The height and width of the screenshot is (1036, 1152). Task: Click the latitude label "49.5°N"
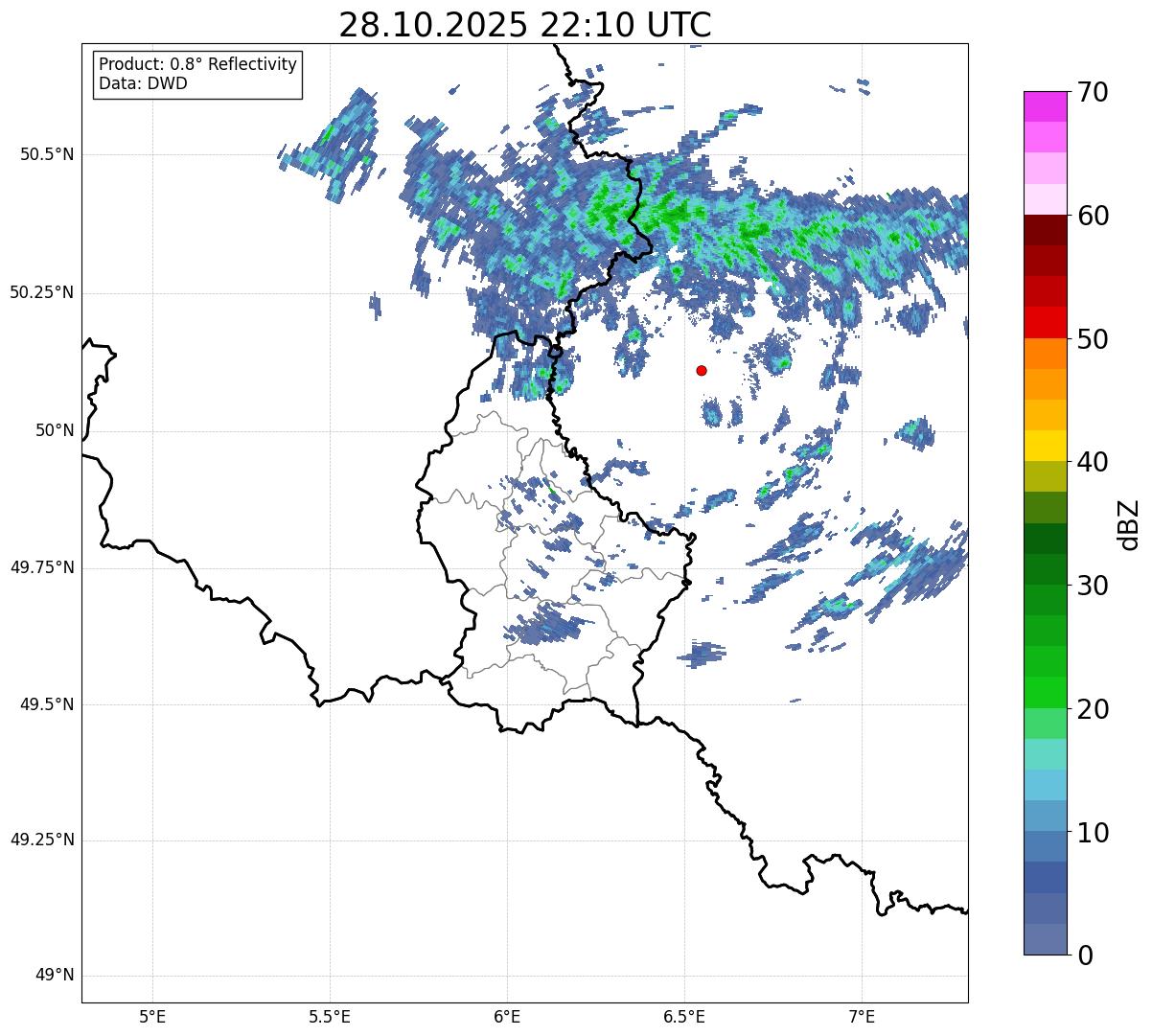pyautogui.click(x=47, y=704)
